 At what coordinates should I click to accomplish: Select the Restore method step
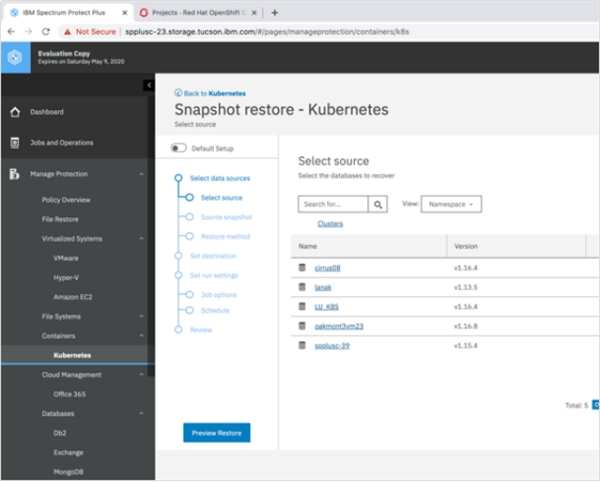(224, 236)
